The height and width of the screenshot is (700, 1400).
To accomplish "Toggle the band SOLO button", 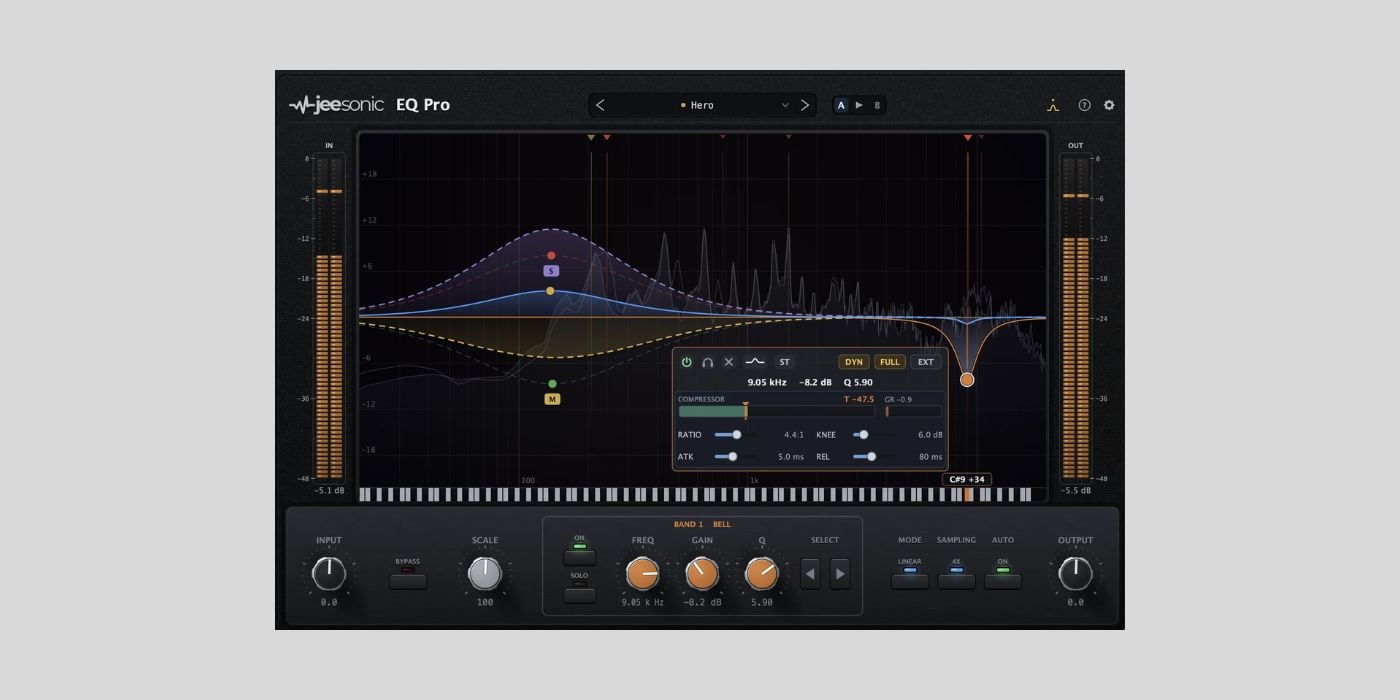I will (x=579, y=594).
